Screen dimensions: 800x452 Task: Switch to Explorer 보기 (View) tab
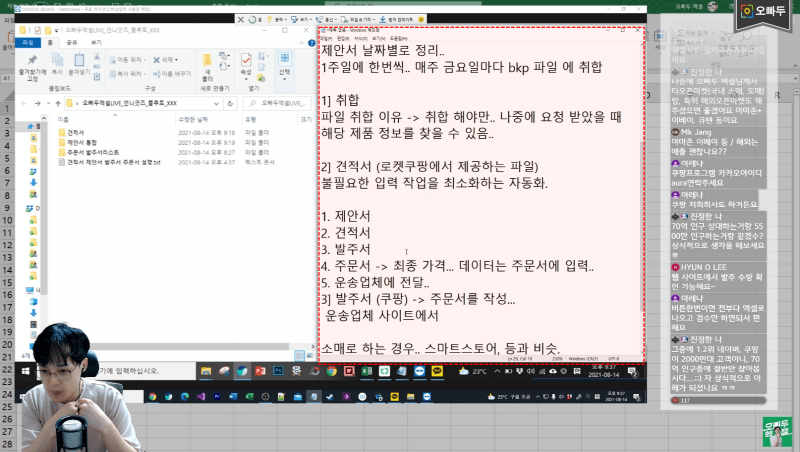[96, 43]
